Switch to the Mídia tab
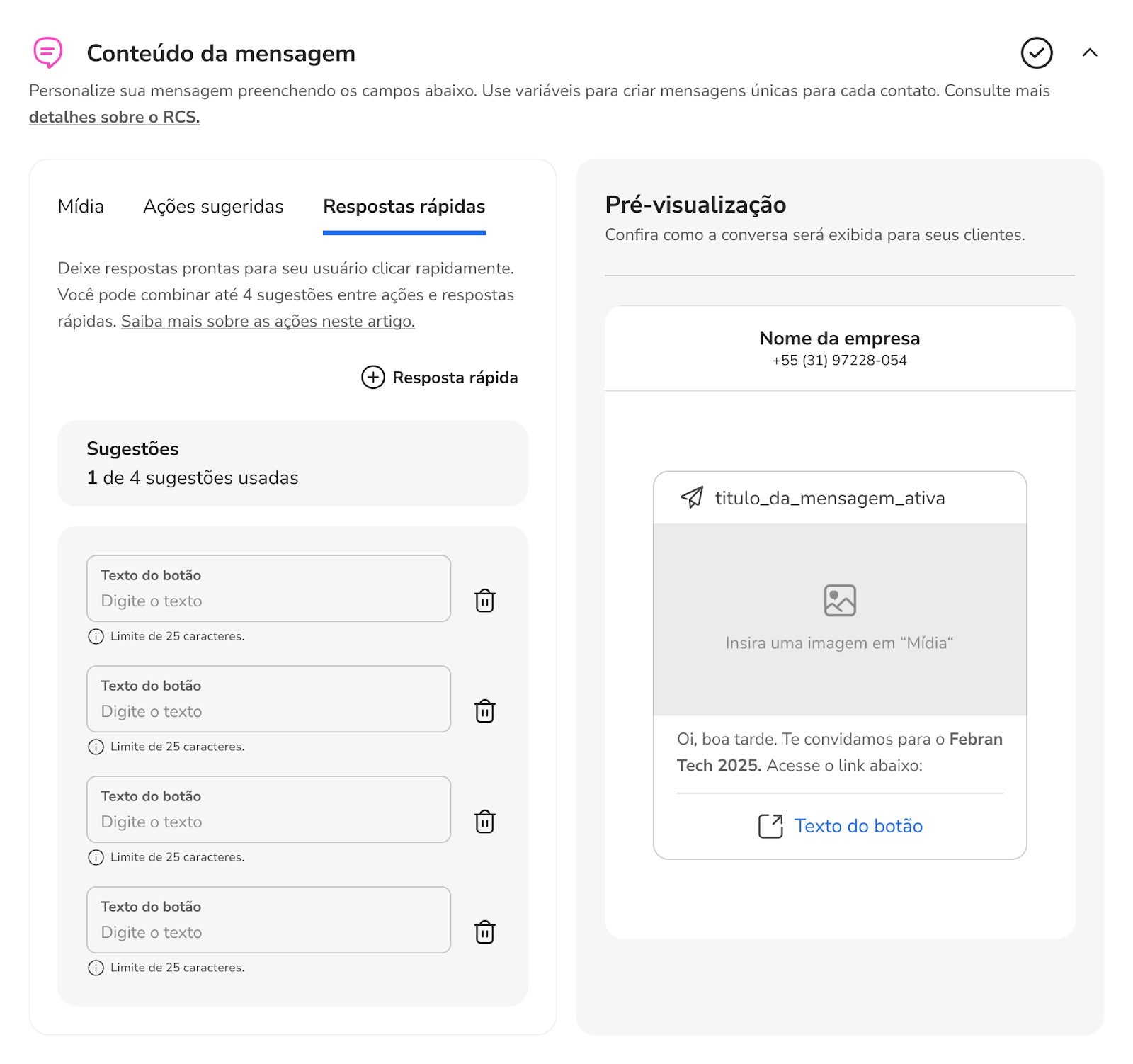 [81, 206]
